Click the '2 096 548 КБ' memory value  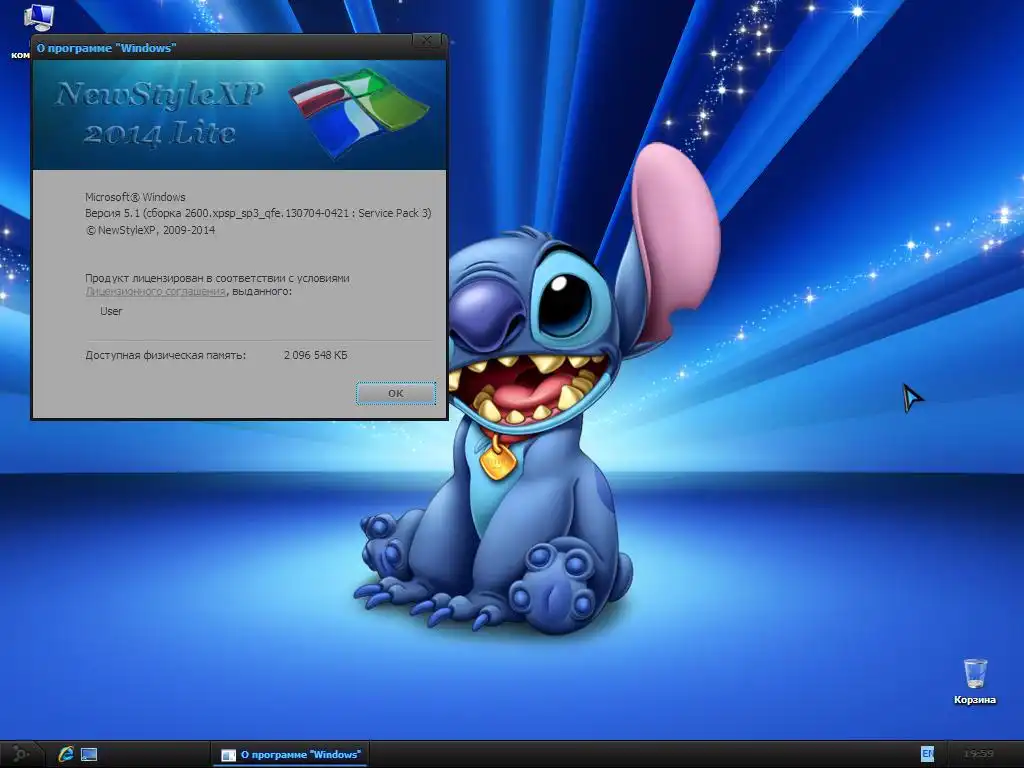point(315,355)
